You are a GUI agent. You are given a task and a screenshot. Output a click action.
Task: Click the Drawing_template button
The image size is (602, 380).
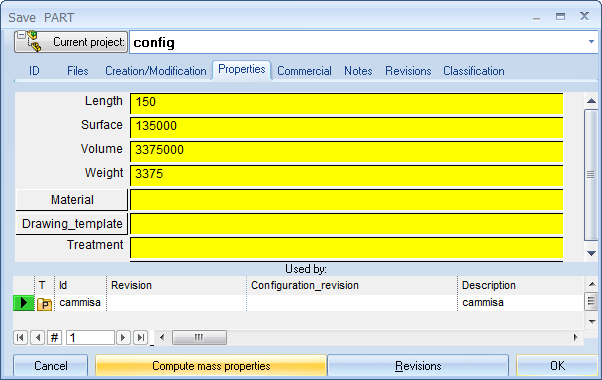(72, 224)
